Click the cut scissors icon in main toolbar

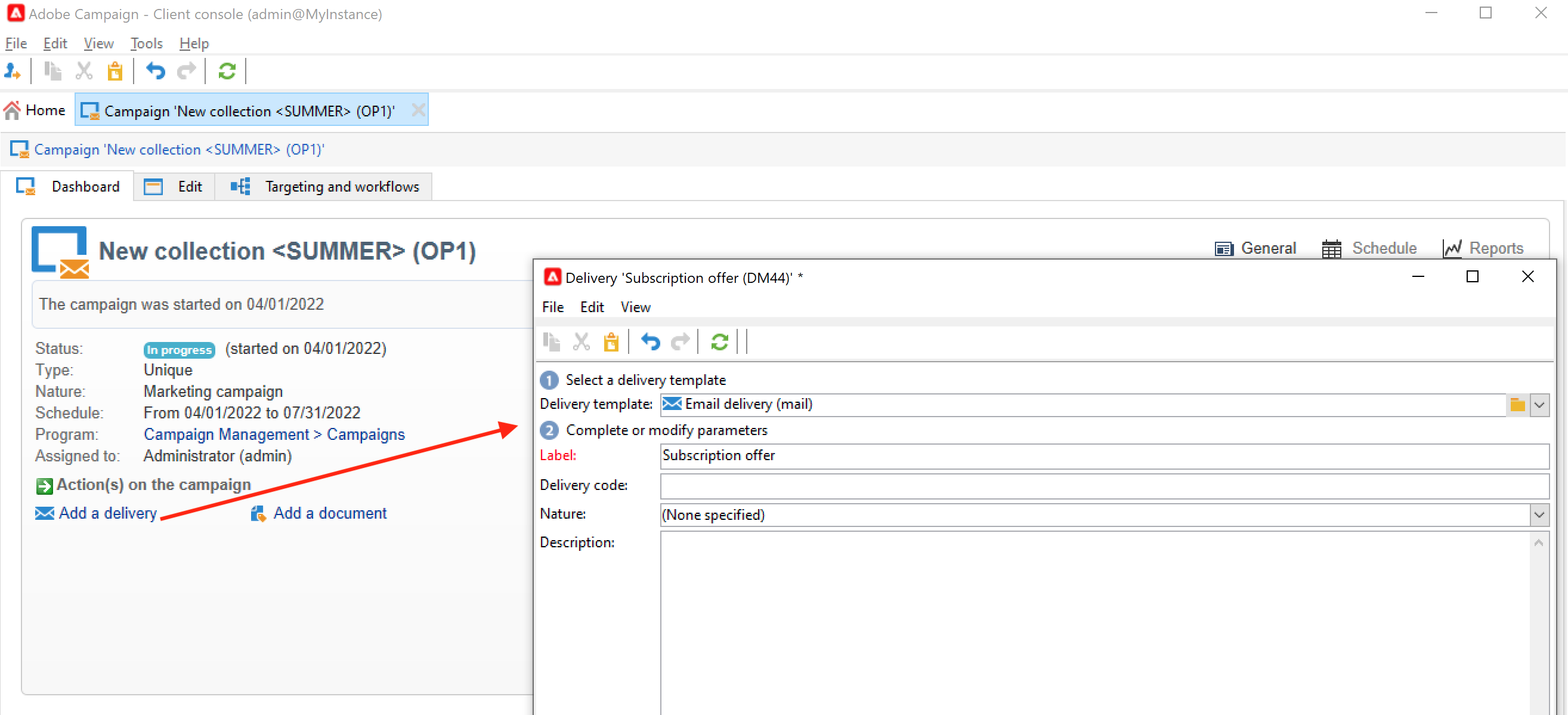tap(83, 71)
